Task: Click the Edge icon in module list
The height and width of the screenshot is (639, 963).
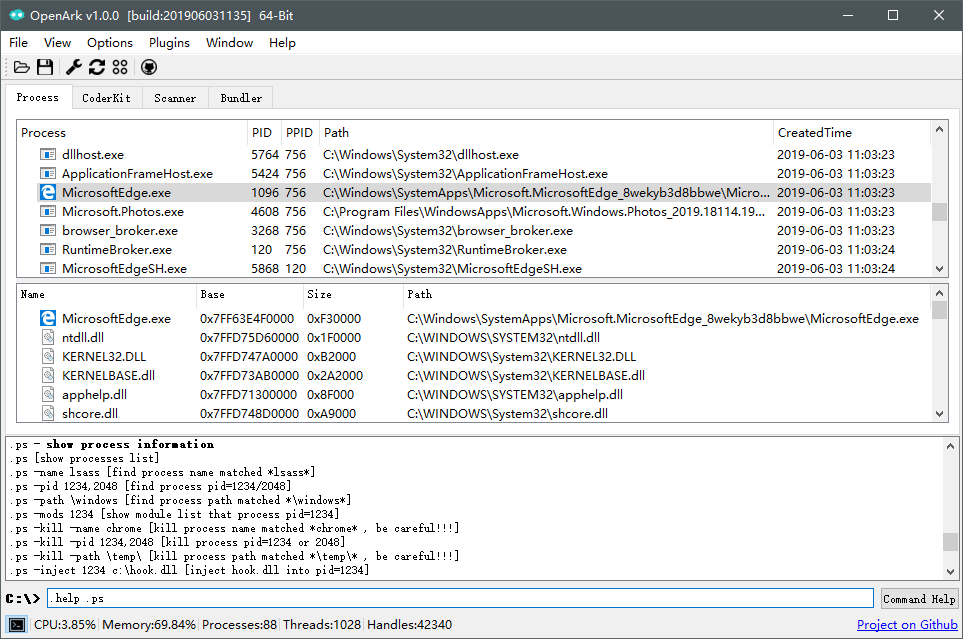Action: (x=48, y=318)
